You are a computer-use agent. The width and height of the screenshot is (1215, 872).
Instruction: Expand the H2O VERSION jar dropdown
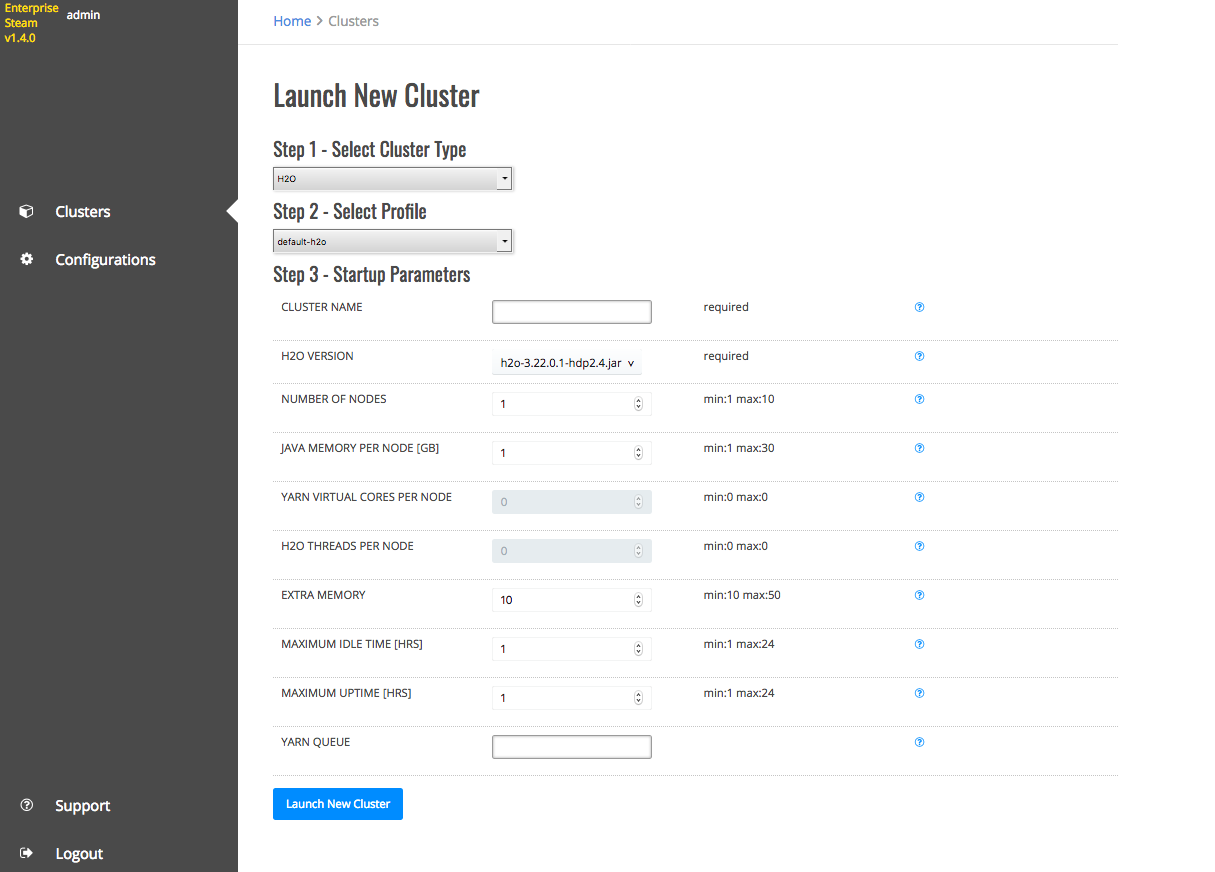click(x=567, y=363)
